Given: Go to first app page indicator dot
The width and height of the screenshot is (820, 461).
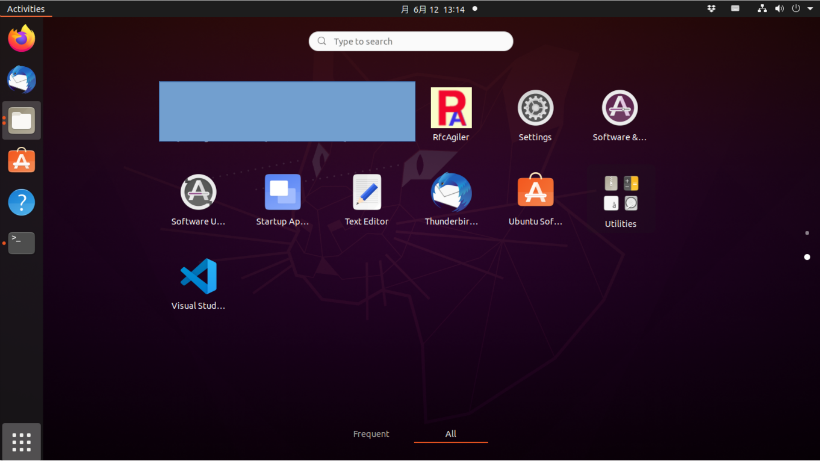Looking at the screenshot, I should (x=807, y=233).
